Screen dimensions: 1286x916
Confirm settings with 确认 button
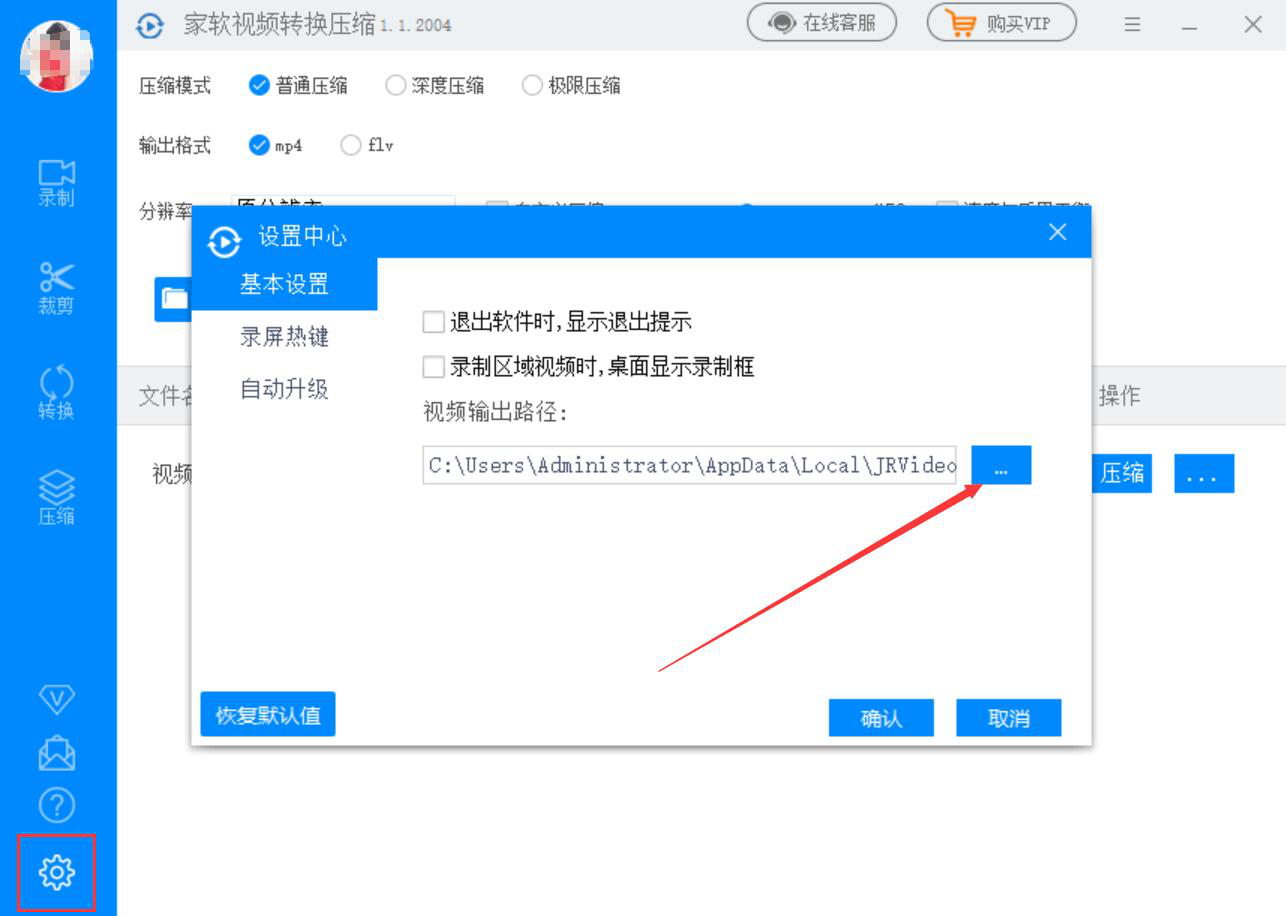pyautogui.click(x=881, y=718)
